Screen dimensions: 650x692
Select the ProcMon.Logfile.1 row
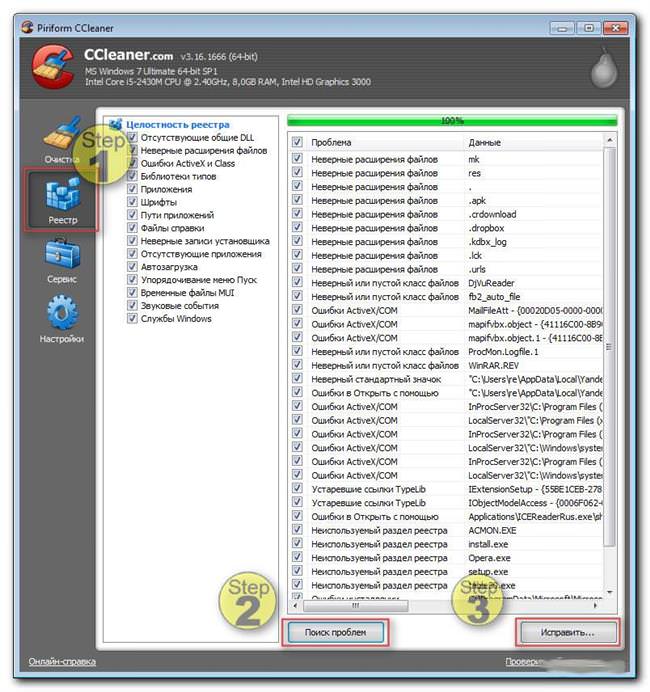(x=445, y=352)
